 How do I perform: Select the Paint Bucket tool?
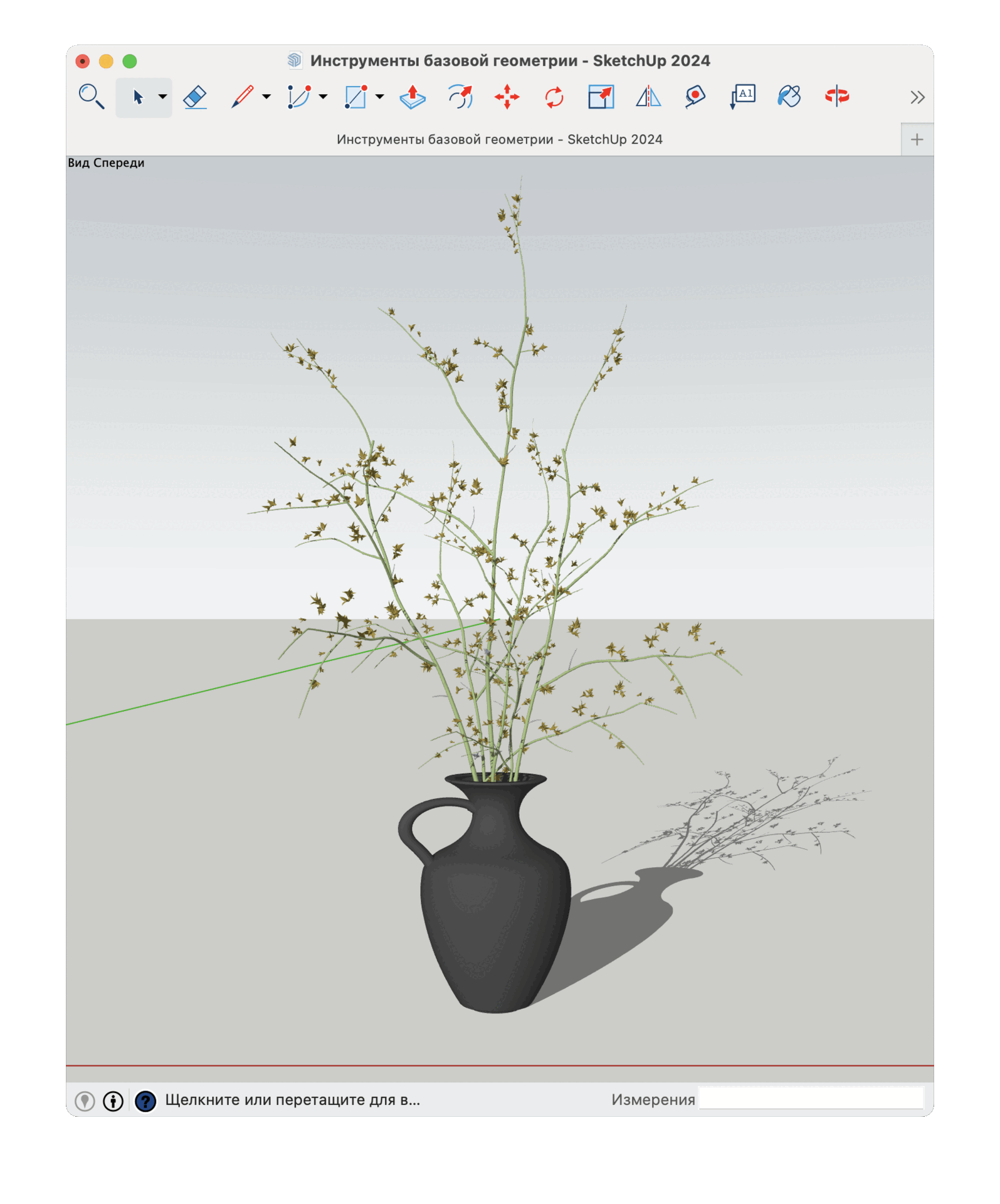pyautogui.click(x=789, y=97)
